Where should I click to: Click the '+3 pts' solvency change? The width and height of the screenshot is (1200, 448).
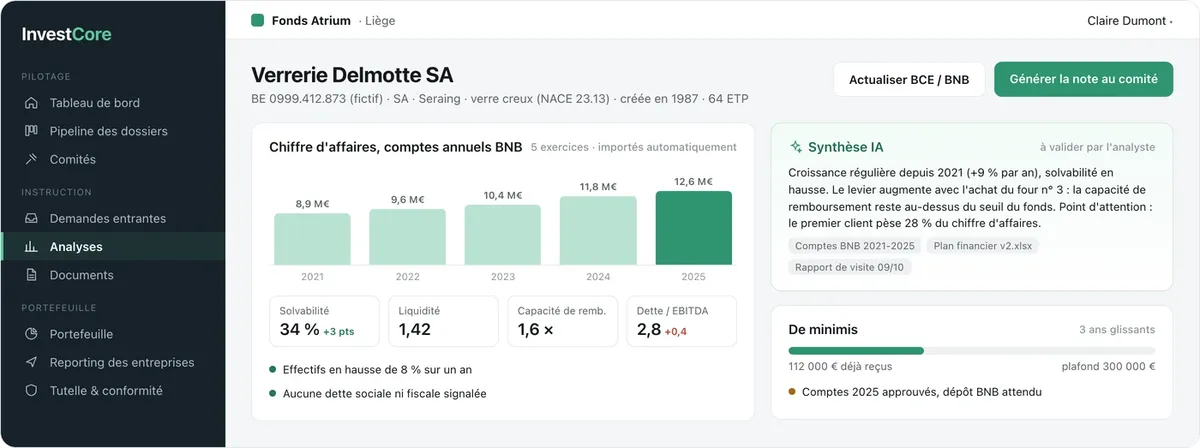click(x=339, y=331)
